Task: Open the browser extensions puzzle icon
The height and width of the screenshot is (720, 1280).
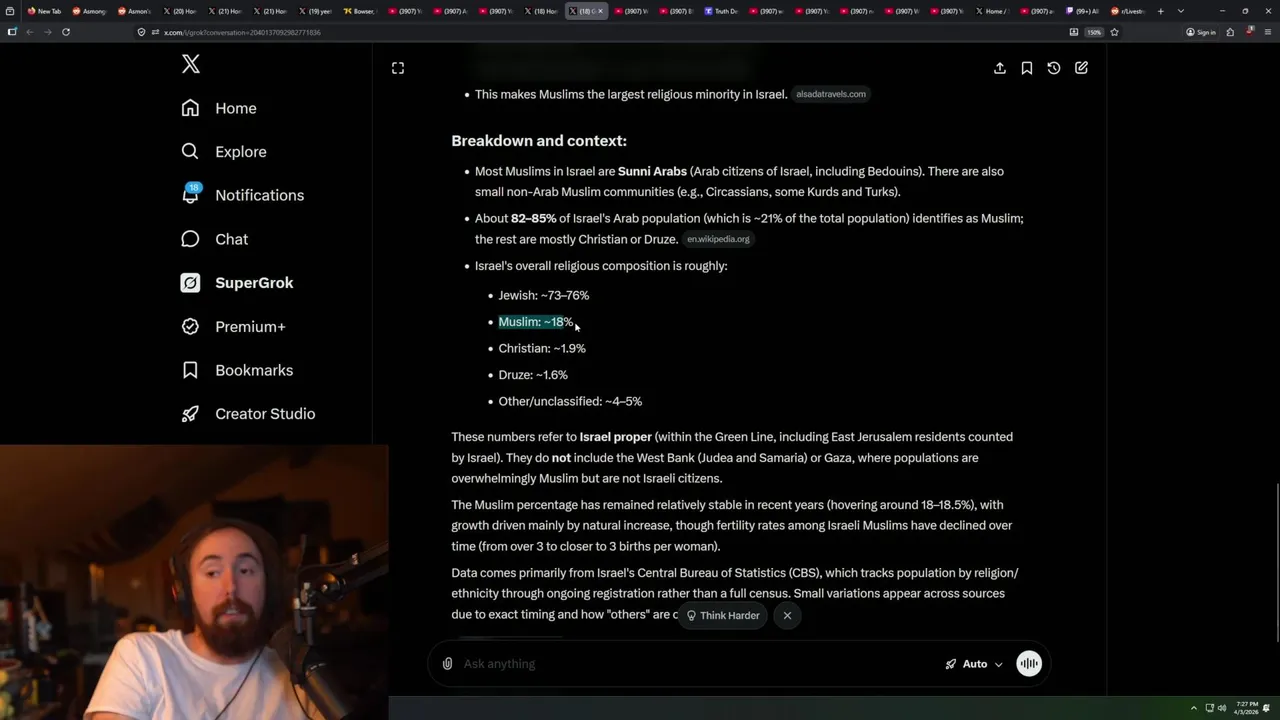Action: (1230, 32)
